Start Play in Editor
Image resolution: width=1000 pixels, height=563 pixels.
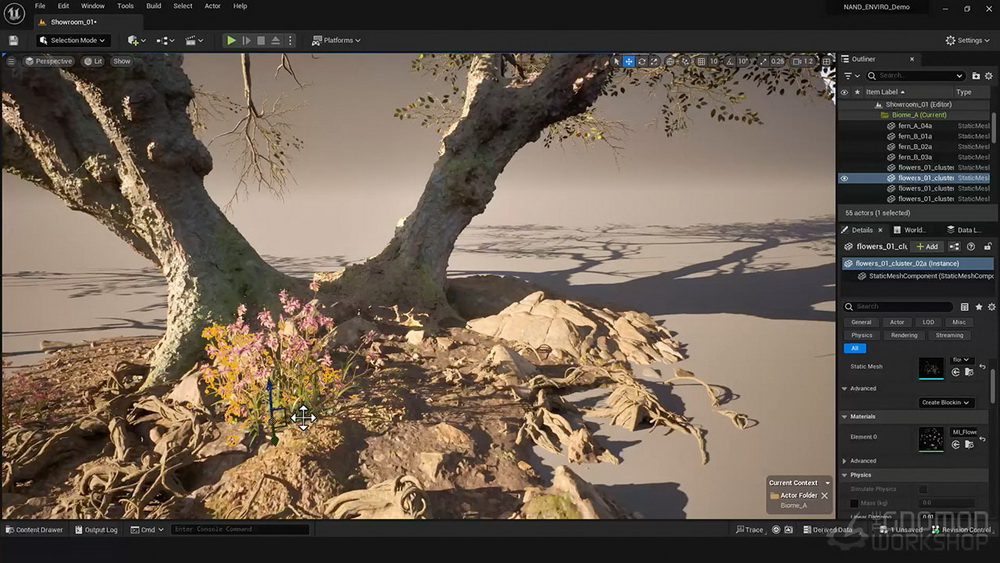click(x=232, y=40)
